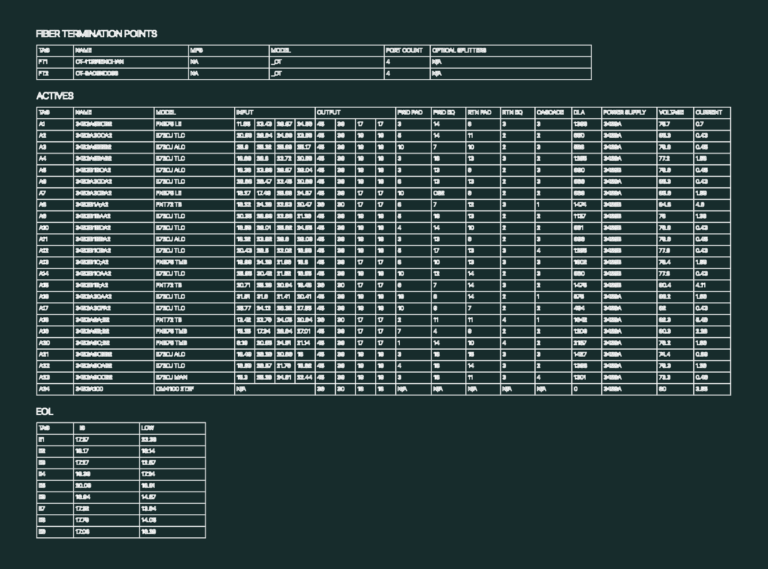Click MODEL header in Actives table
The width and height of the screenshot is (768, 569).
tap(166, 113)
